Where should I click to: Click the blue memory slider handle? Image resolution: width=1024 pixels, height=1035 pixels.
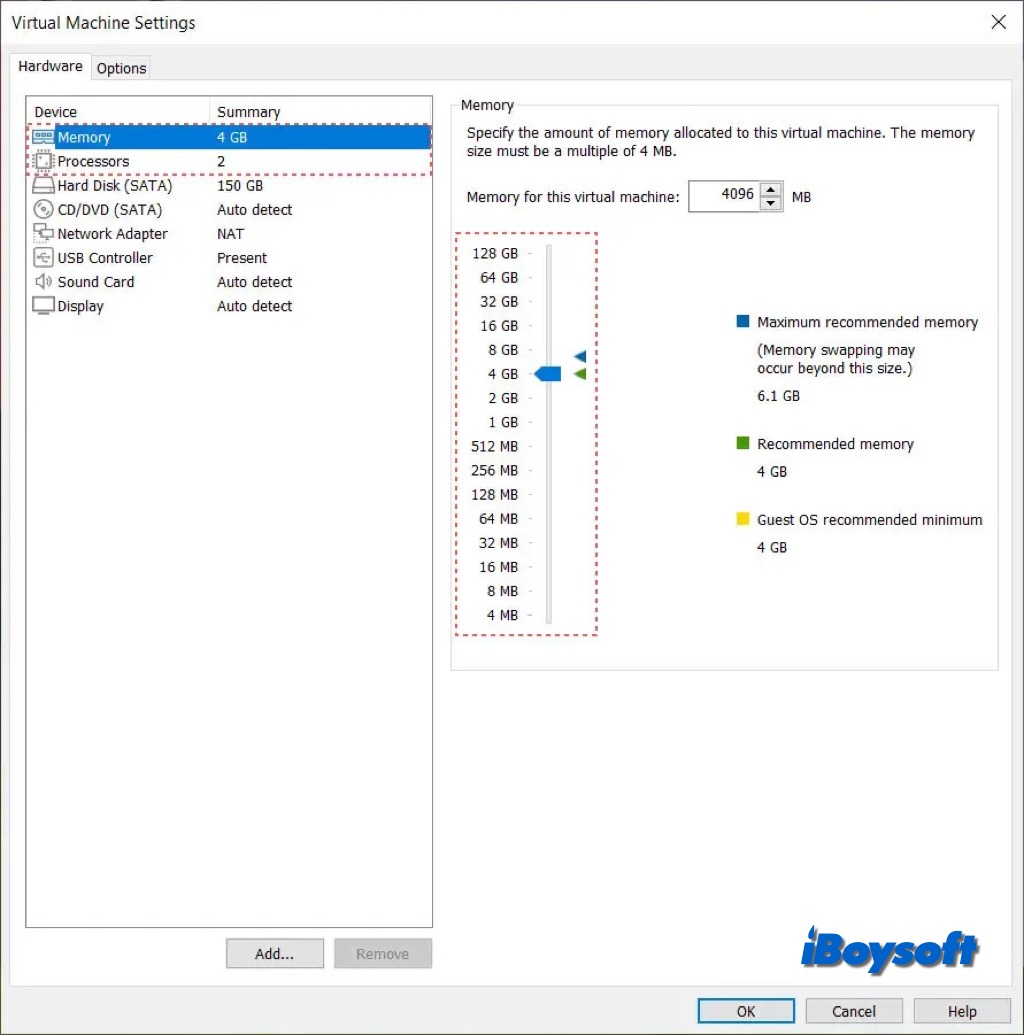pos(548,374)
